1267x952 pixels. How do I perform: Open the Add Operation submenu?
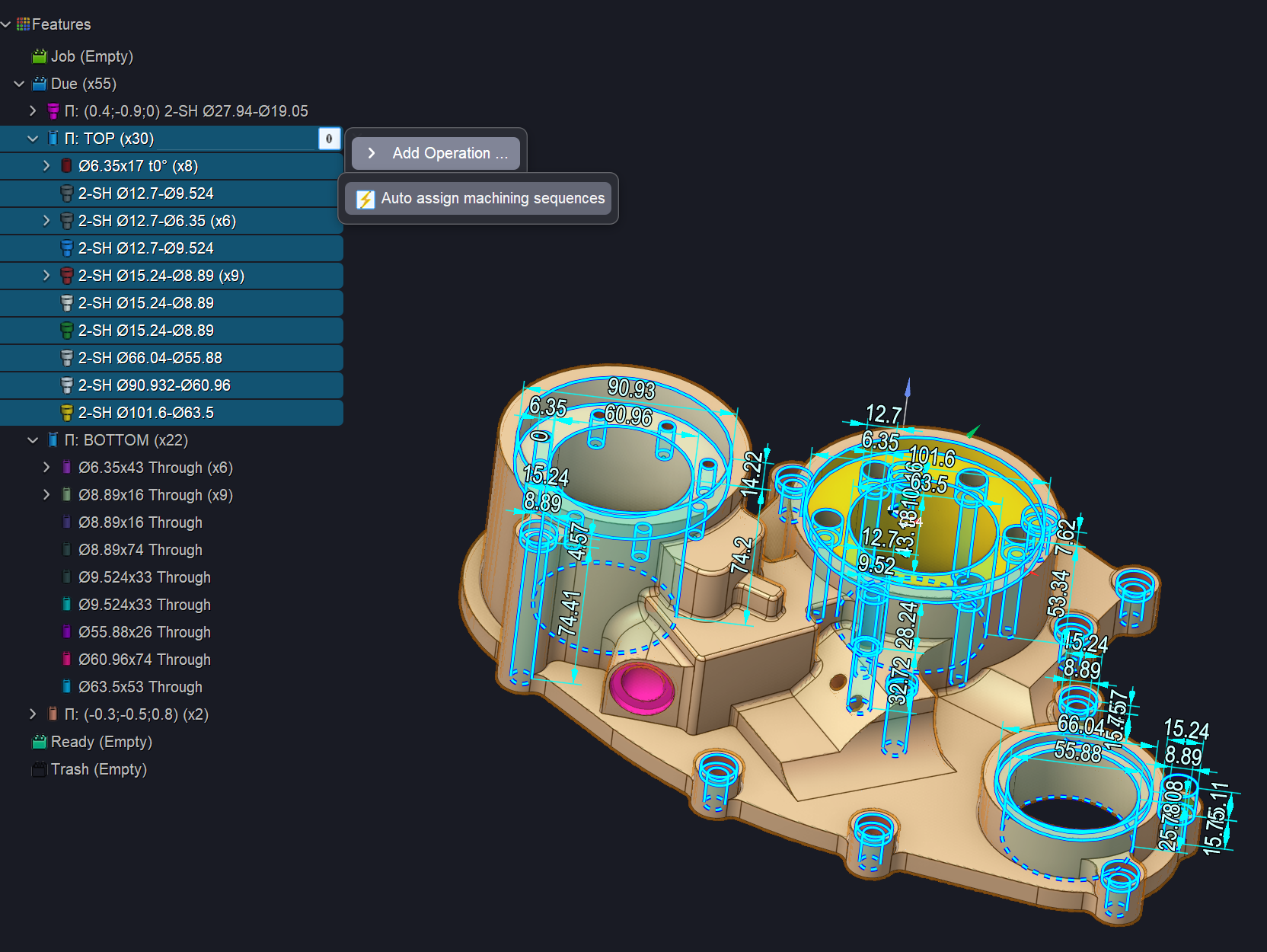click(436, 153)
